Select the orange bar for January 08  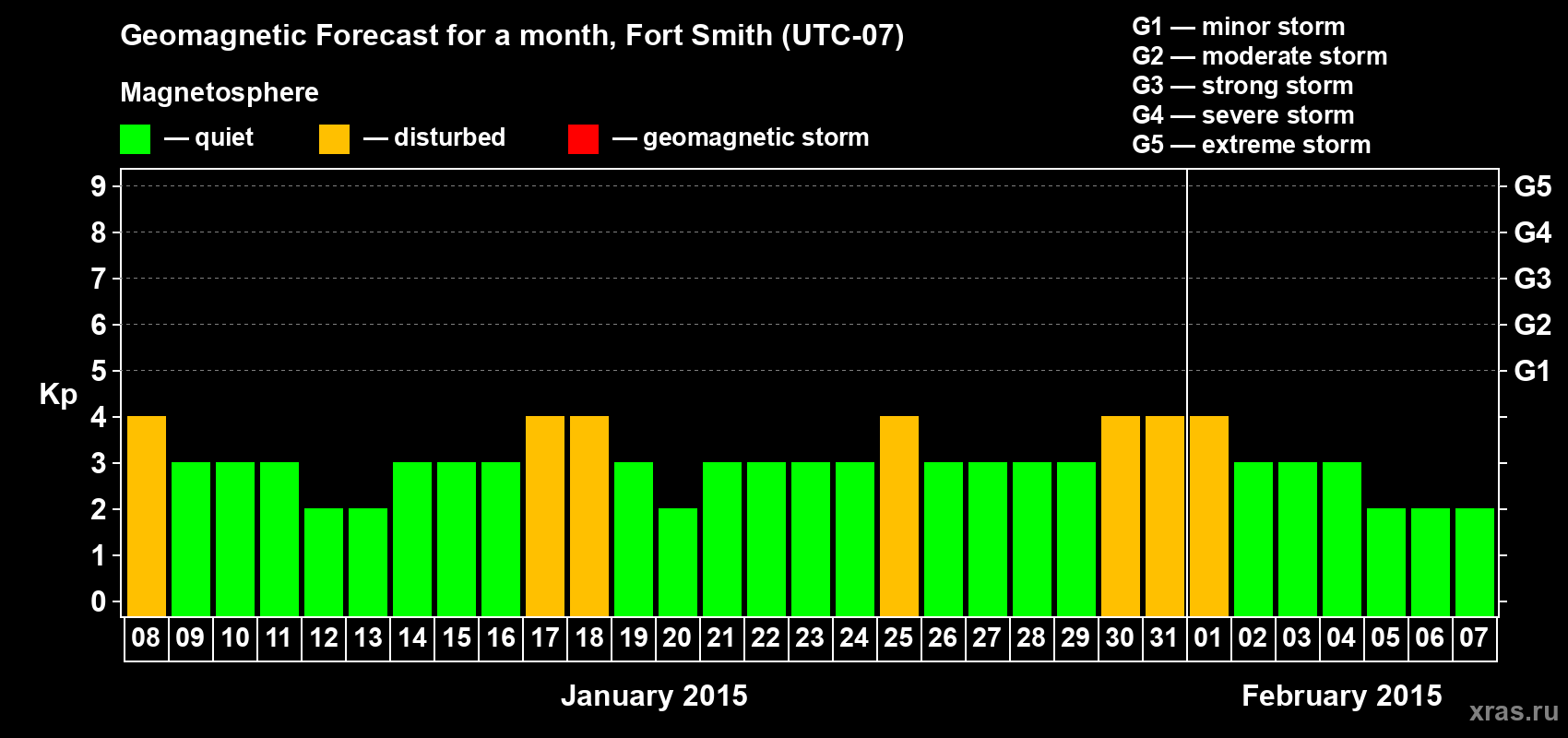tap(147, 516)
